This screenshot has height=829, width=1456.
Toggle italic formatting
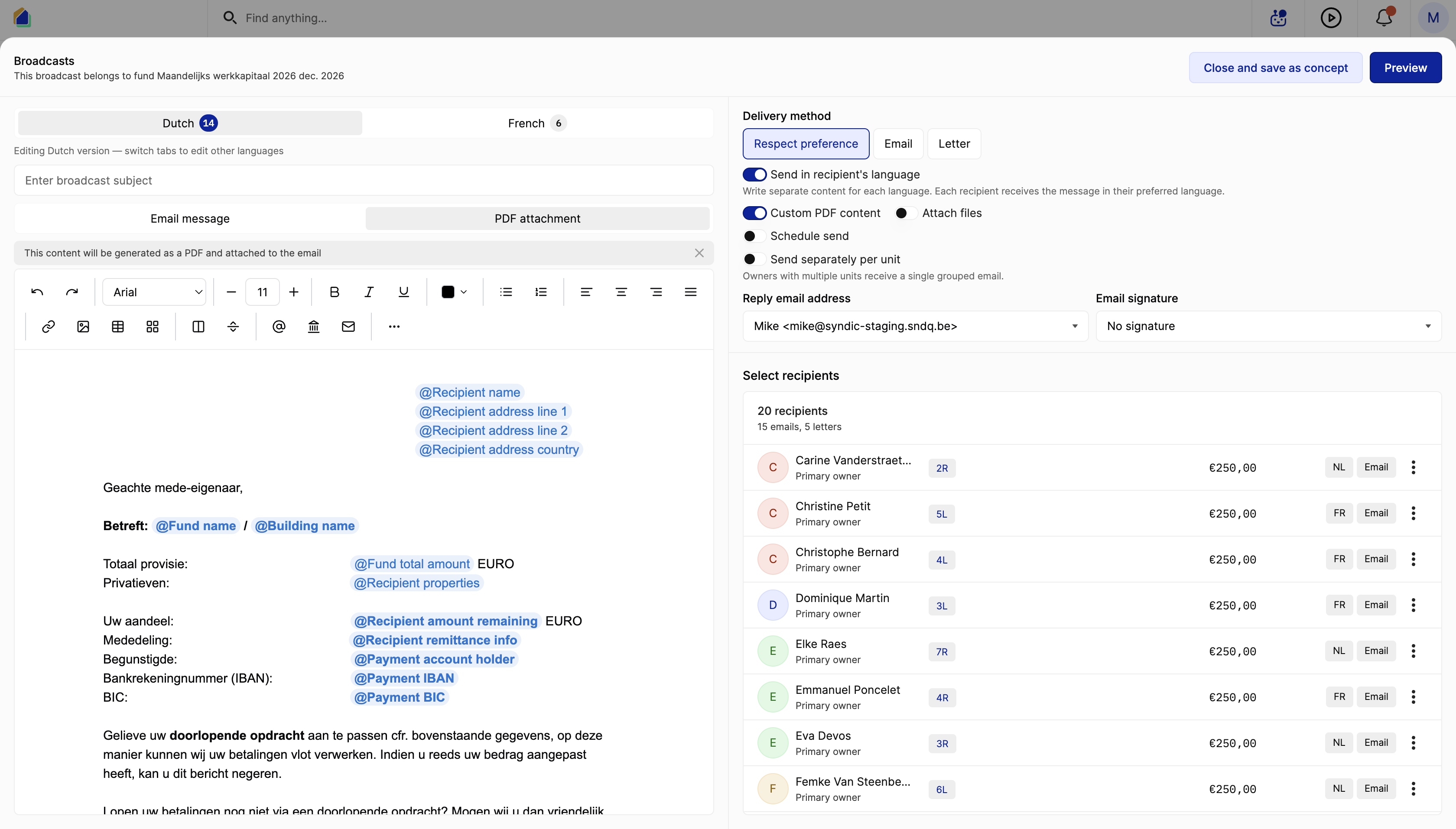369,292
